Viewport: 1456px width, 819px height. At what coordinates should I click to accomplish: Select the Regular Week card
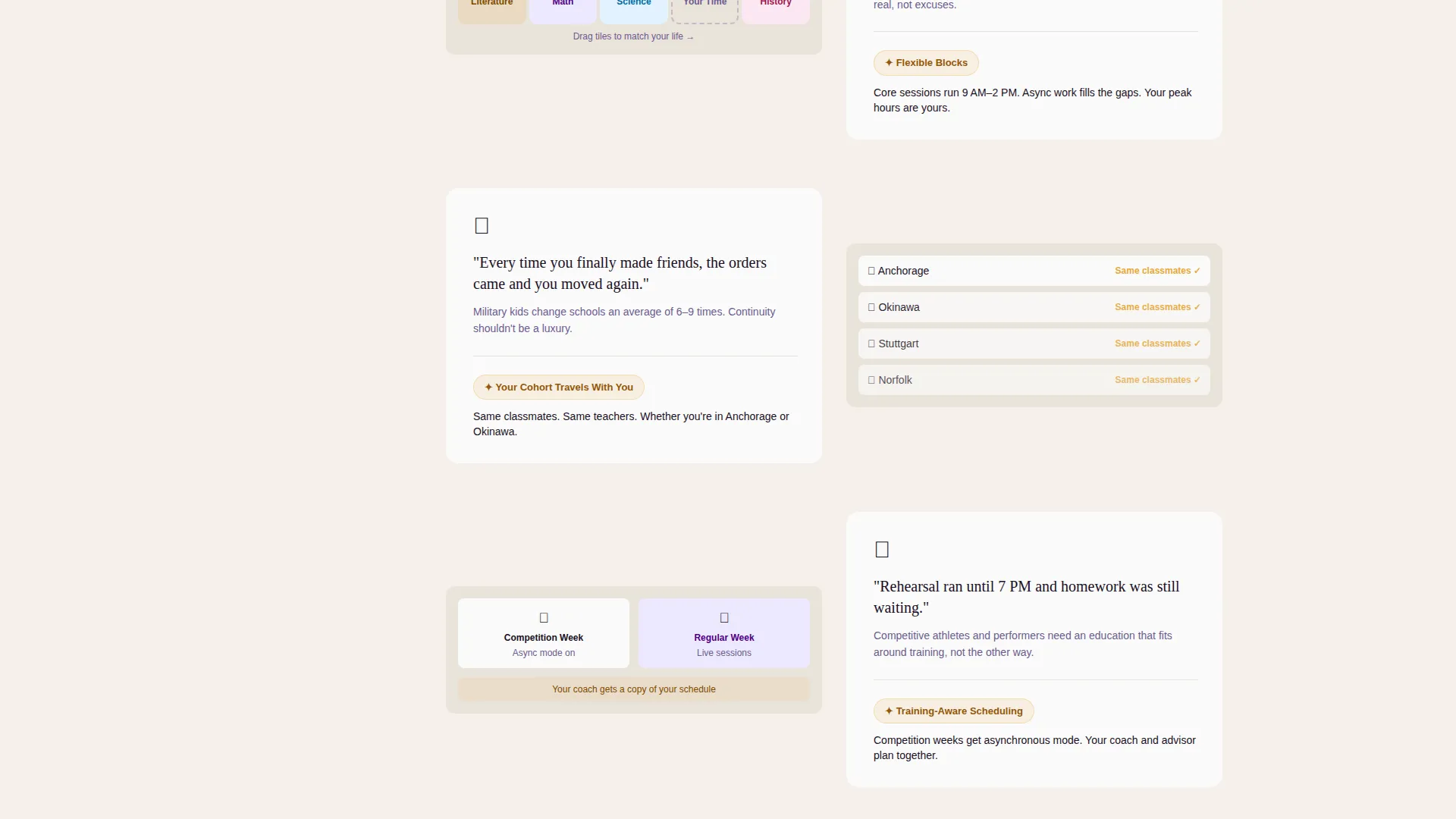724,633
